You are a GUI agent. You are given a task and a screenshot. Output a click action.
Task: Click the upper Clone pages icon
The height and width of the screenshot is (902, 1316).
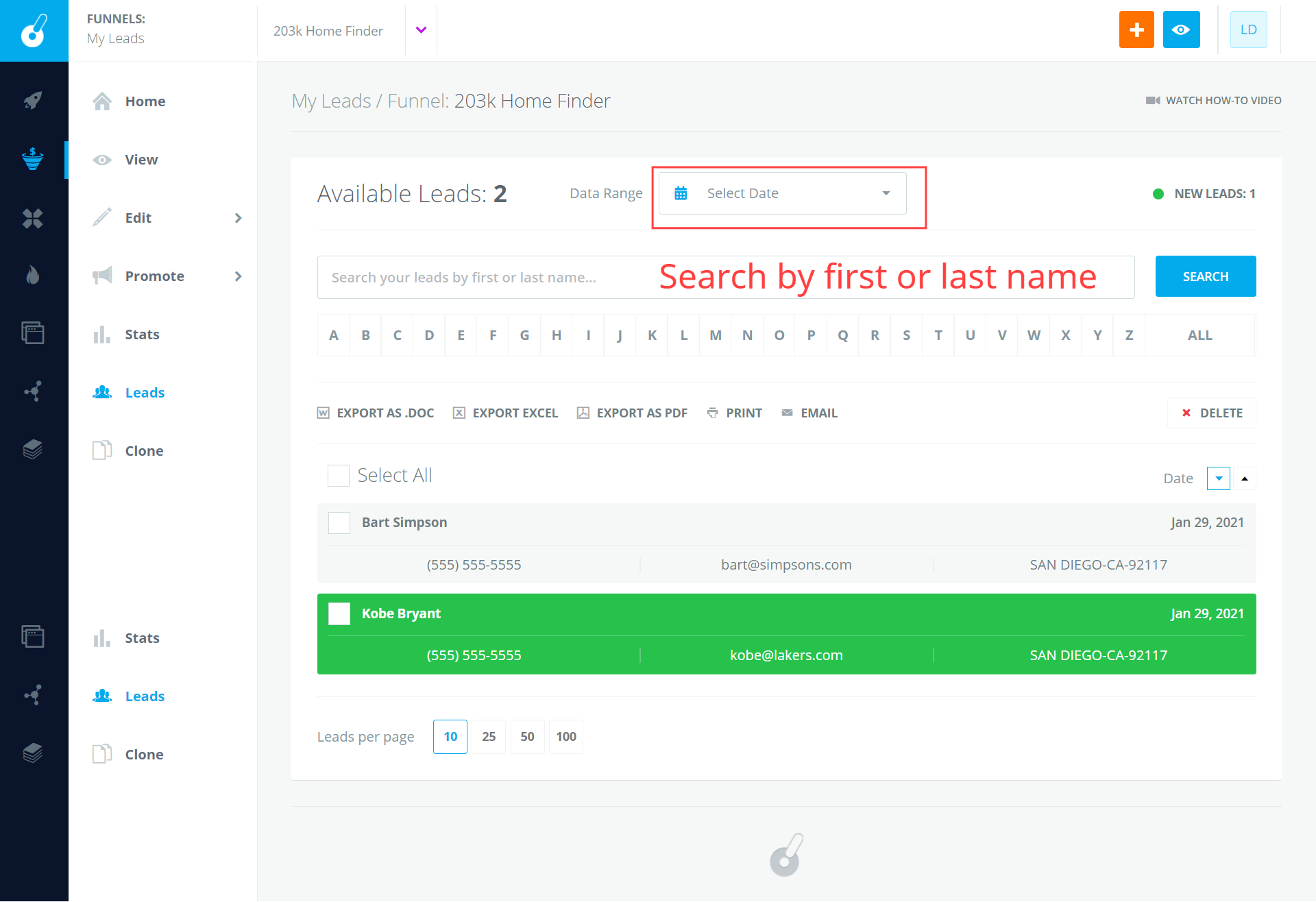[x=102, y=450]
